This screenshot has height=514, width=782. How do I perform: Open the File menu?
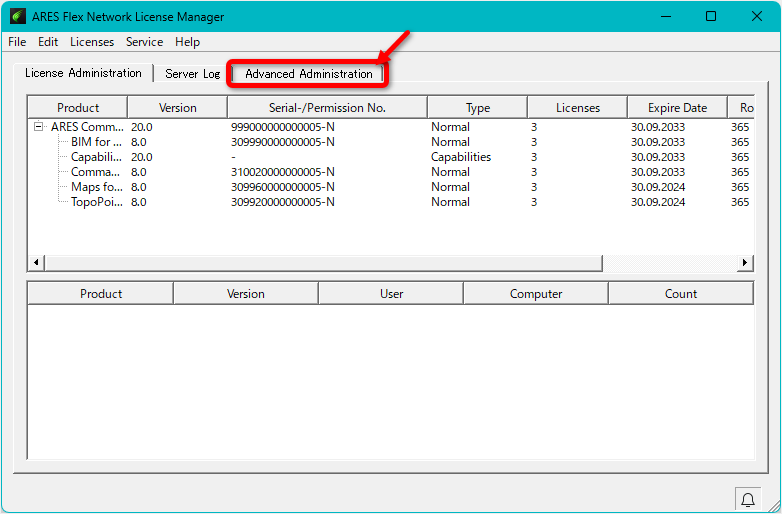coord(17,42)
